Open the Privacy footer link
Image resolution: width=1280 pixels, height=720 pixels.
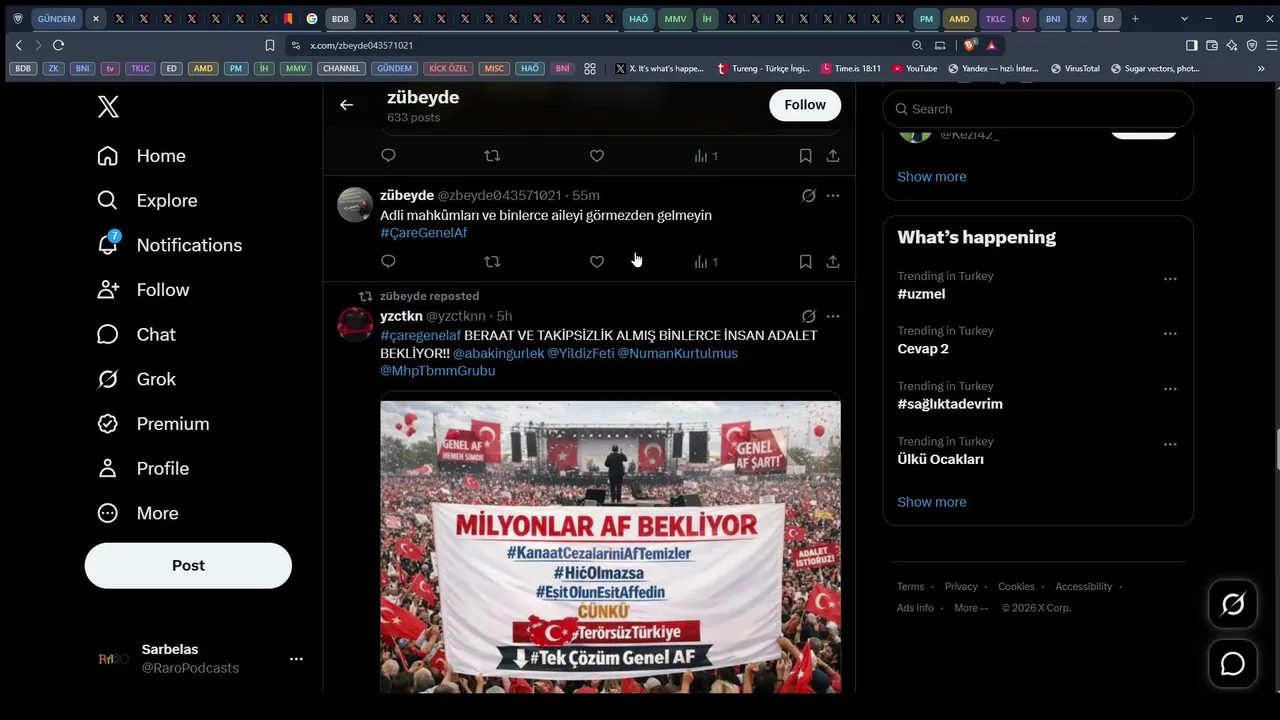coord(961,587)
